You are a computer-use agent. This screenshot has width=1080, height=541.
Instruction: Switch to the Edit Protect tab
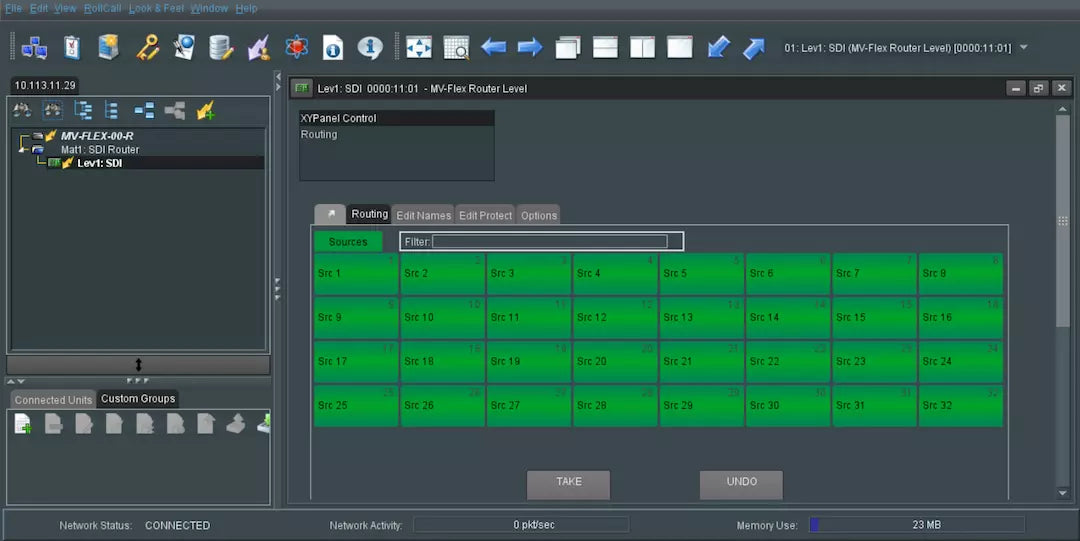(486, 215)
